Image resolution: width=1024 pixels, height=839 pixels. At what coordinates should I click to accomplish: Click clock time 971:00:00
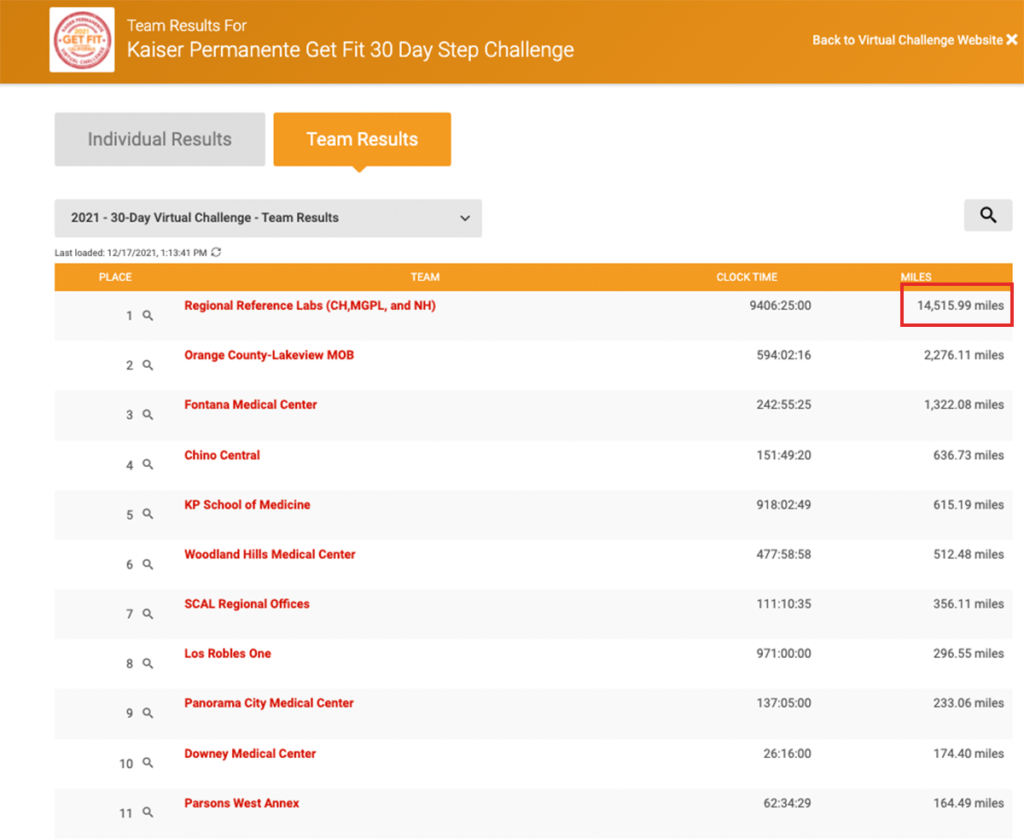(784, 654)
